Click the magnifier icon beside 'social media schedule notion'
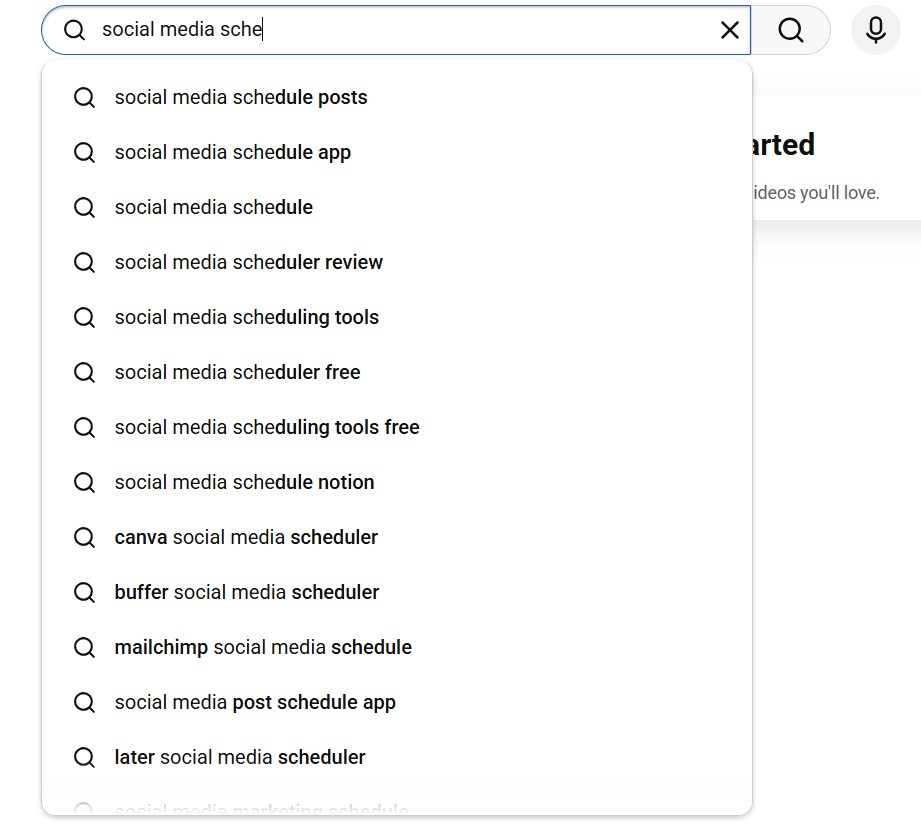This screenshot has width=921, height=834. pos(84,482)
